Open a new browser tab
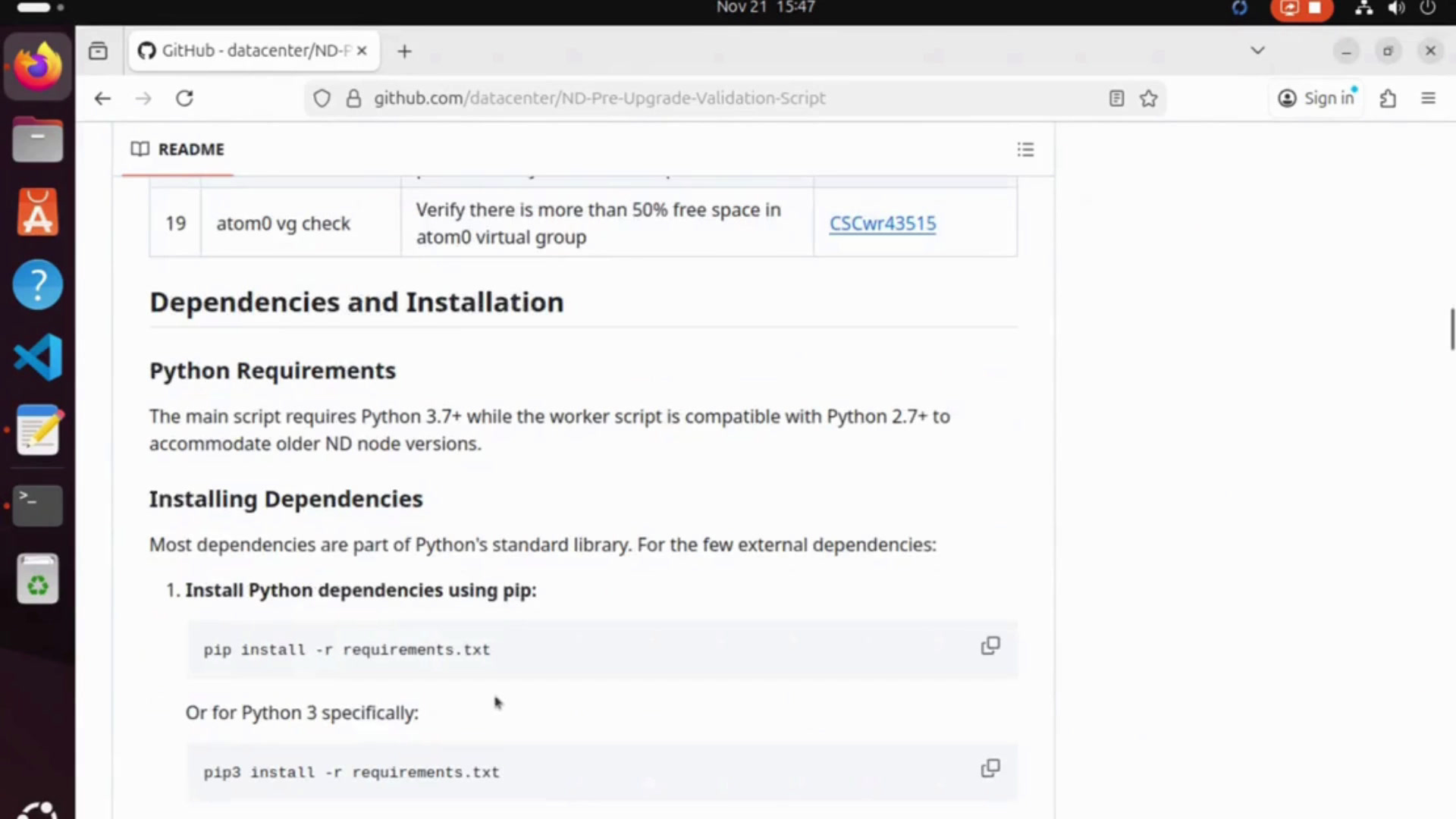This screenshot has width=1456, height=819. [x=404, y=51]
